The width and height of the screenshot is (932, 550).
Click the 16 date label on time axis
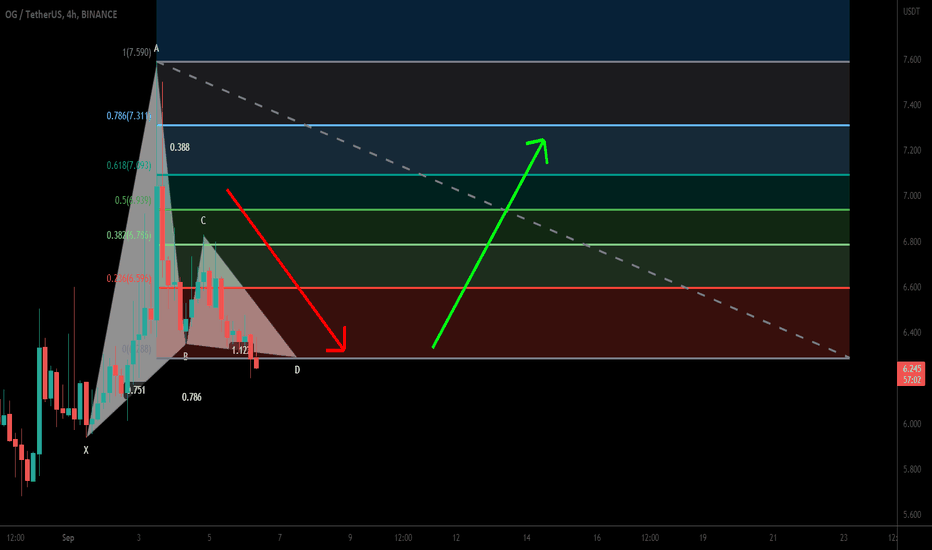point(597,538)
